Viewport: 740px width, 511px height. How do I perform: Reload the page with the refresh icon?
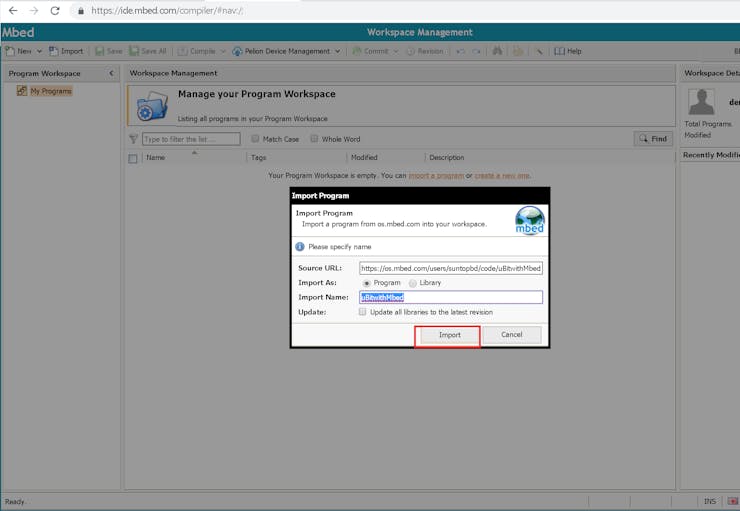click(55, 10)
